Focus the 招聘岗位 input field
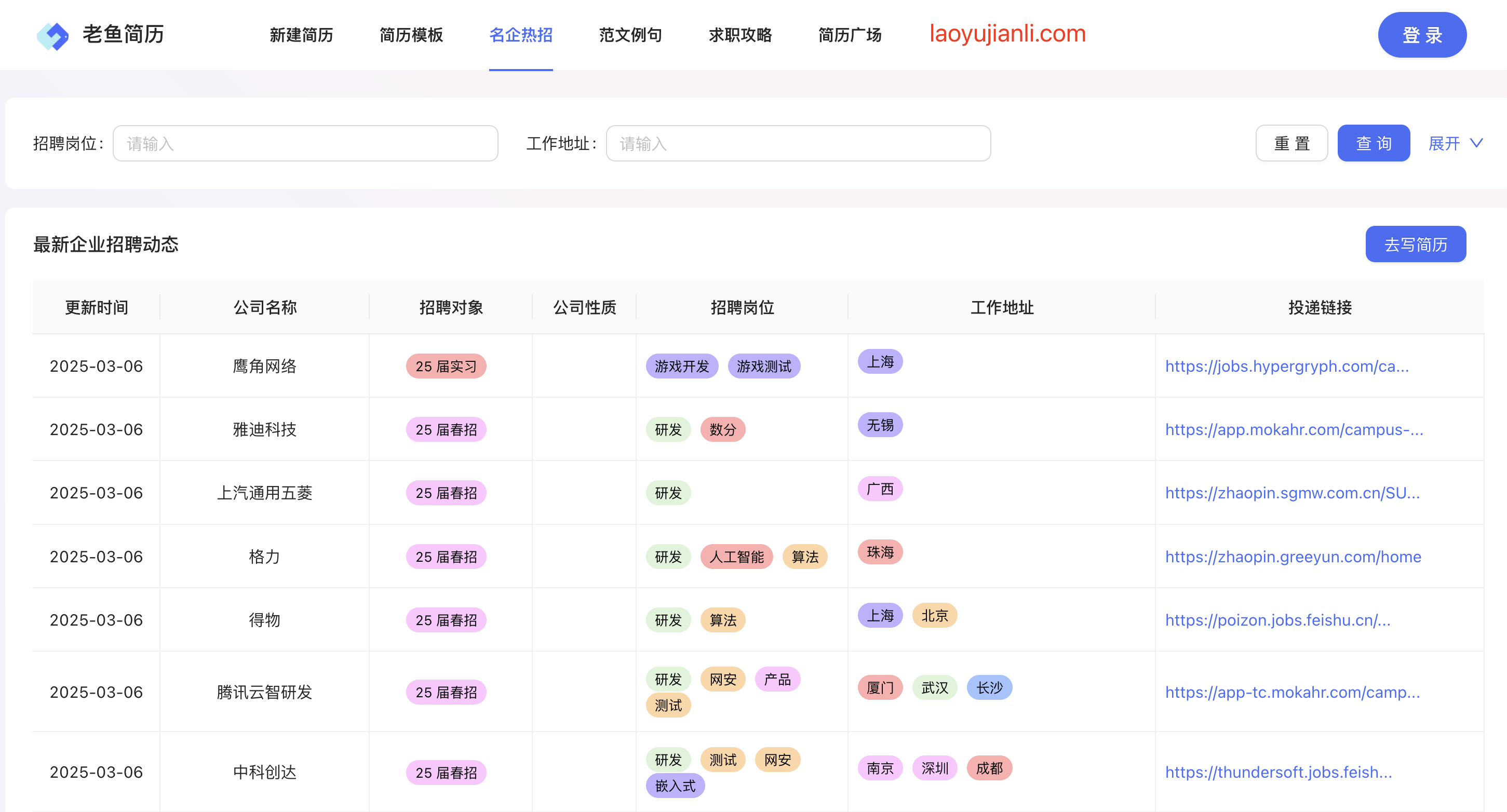Screen dimensions: 1507x812 click(305, 143)
